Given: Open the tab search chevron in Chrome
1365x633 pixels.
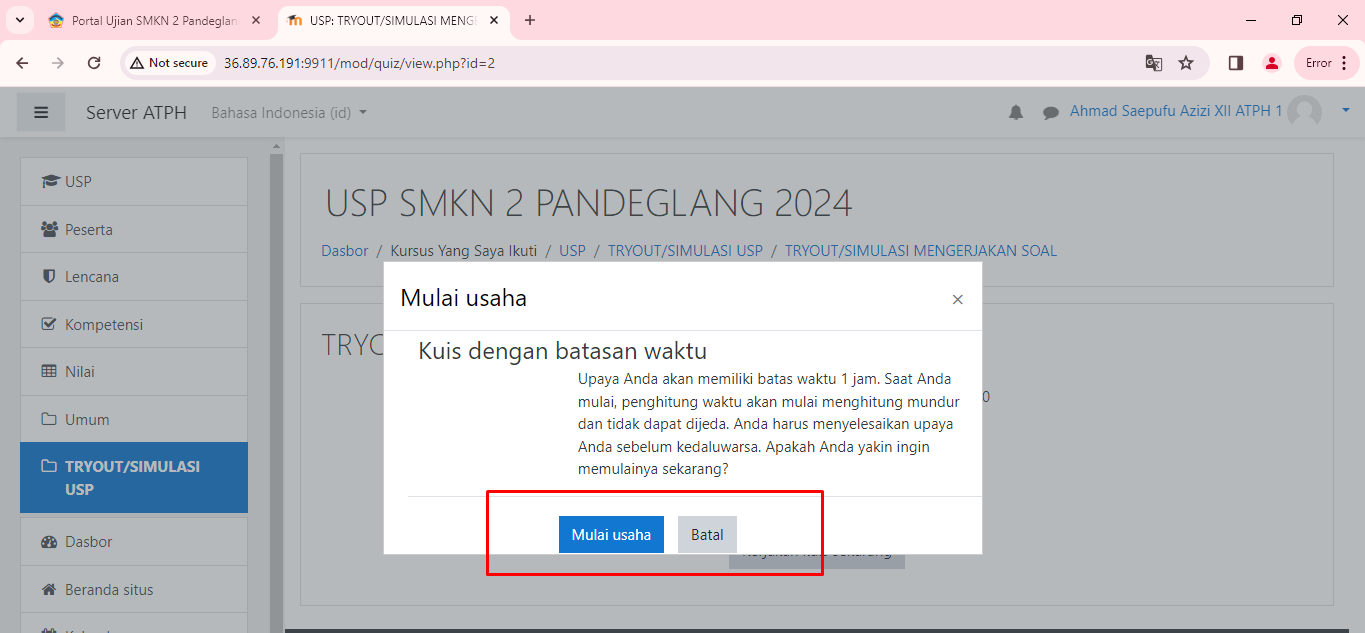Looking at the screenshot, I should click(x=19, y=20).
